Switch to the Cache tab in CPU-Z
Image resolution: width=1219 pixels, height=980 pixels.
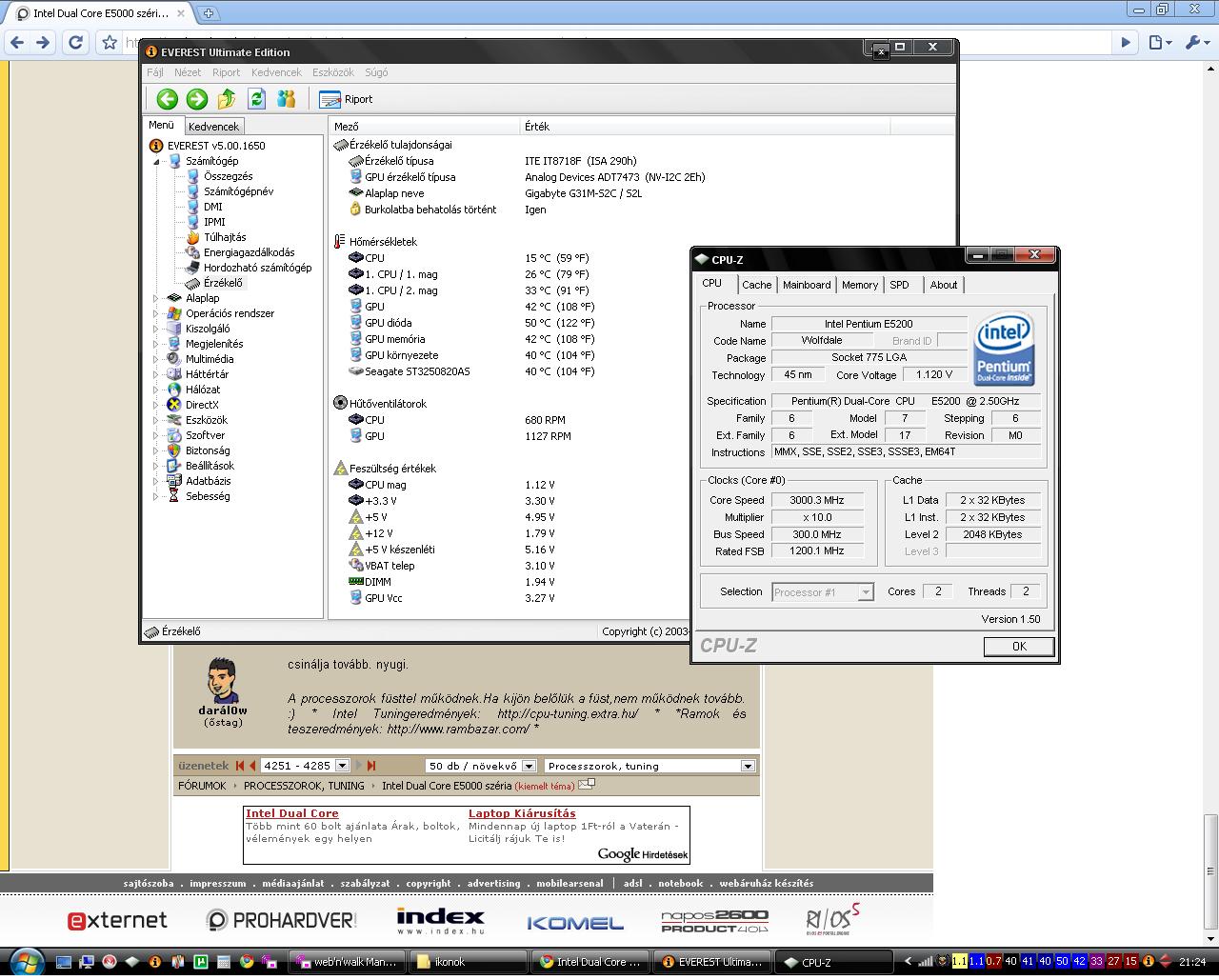(757, 285)
